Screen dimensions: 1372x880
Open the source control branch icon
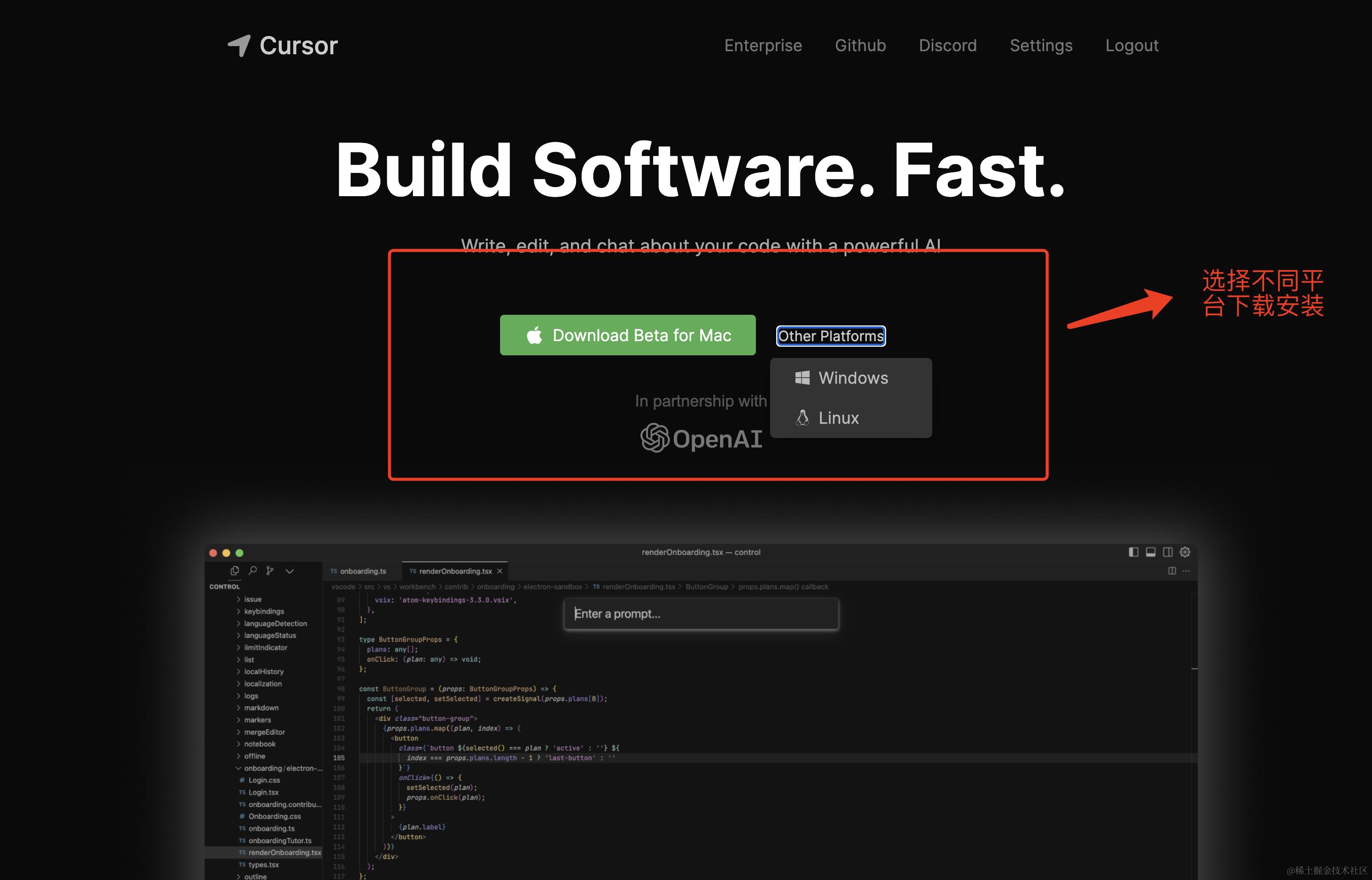point(270,570)
